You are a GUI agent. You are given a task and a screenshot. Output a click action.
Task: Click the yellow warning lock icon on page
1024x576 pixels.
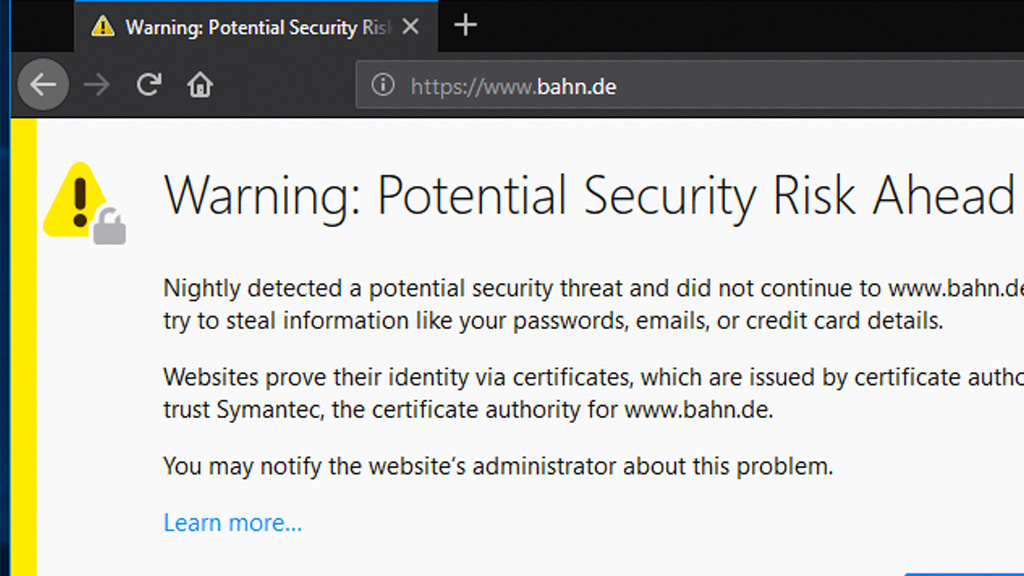84,203
